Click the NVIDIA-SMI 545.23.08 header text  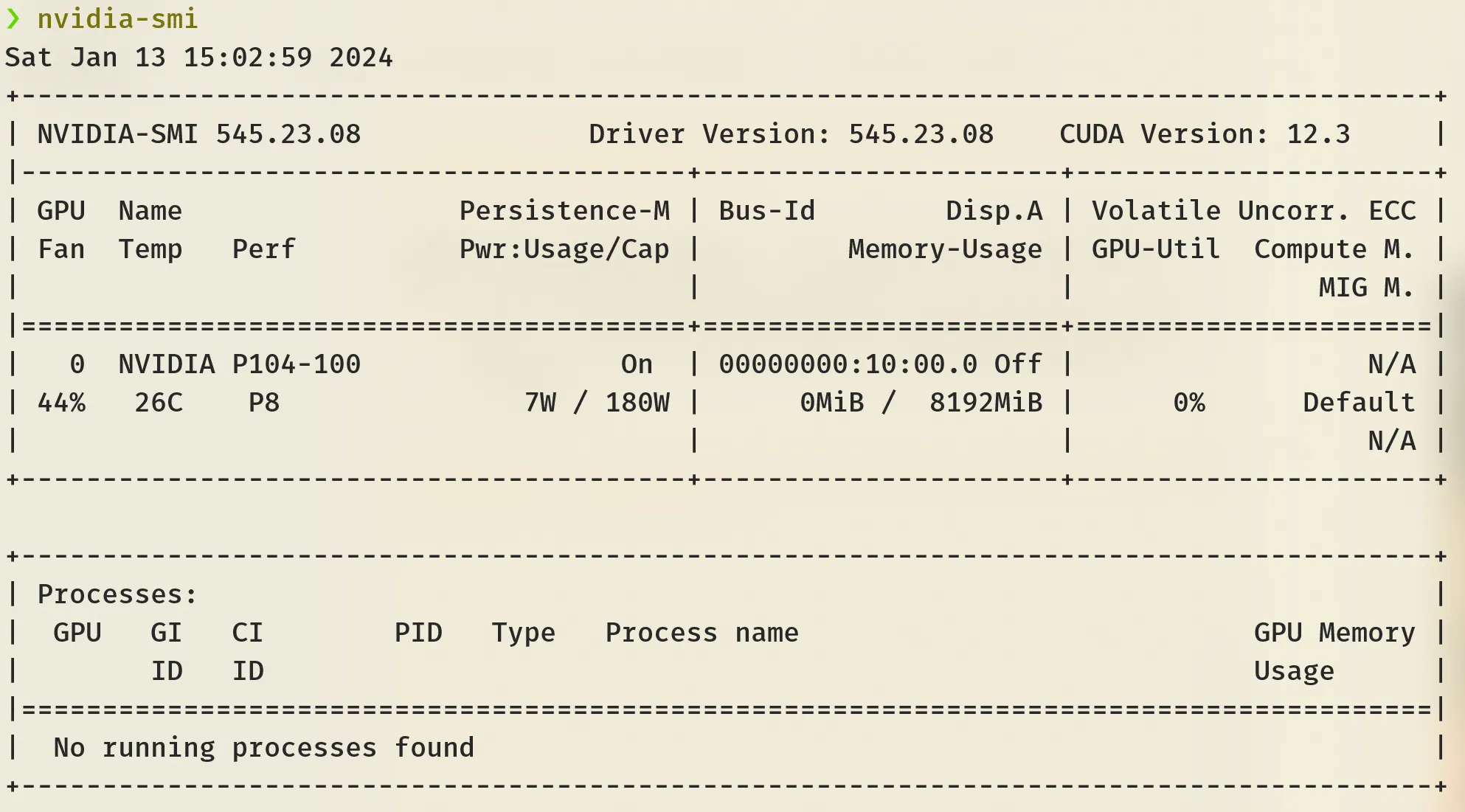click(x=198, y=134)
